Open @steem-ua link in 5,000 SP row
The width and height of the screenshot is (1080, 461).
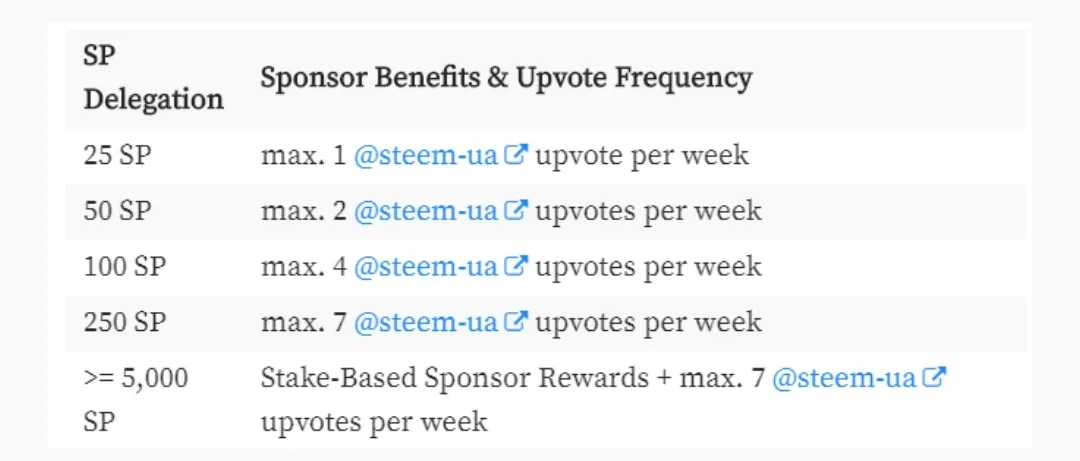tap(859, 378)
